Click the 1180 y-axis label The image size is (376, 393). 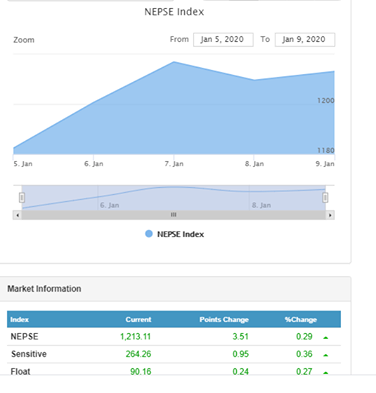(326, 150)
